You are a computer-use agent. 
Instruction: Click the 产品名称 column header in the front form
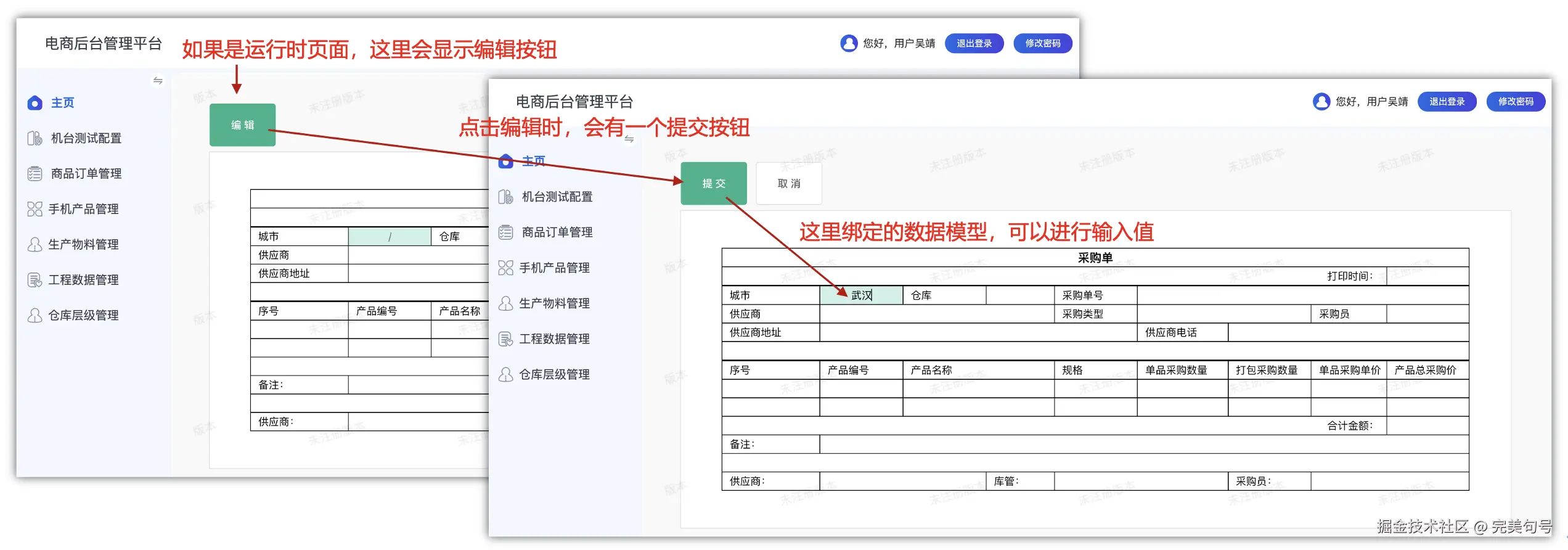point(979,370)
